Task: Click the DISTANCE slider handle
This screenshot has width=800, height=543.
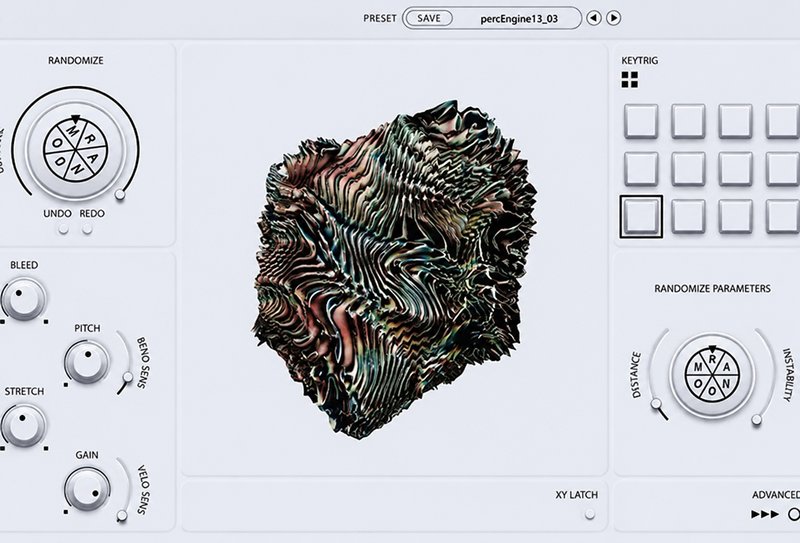Action: 656,404
